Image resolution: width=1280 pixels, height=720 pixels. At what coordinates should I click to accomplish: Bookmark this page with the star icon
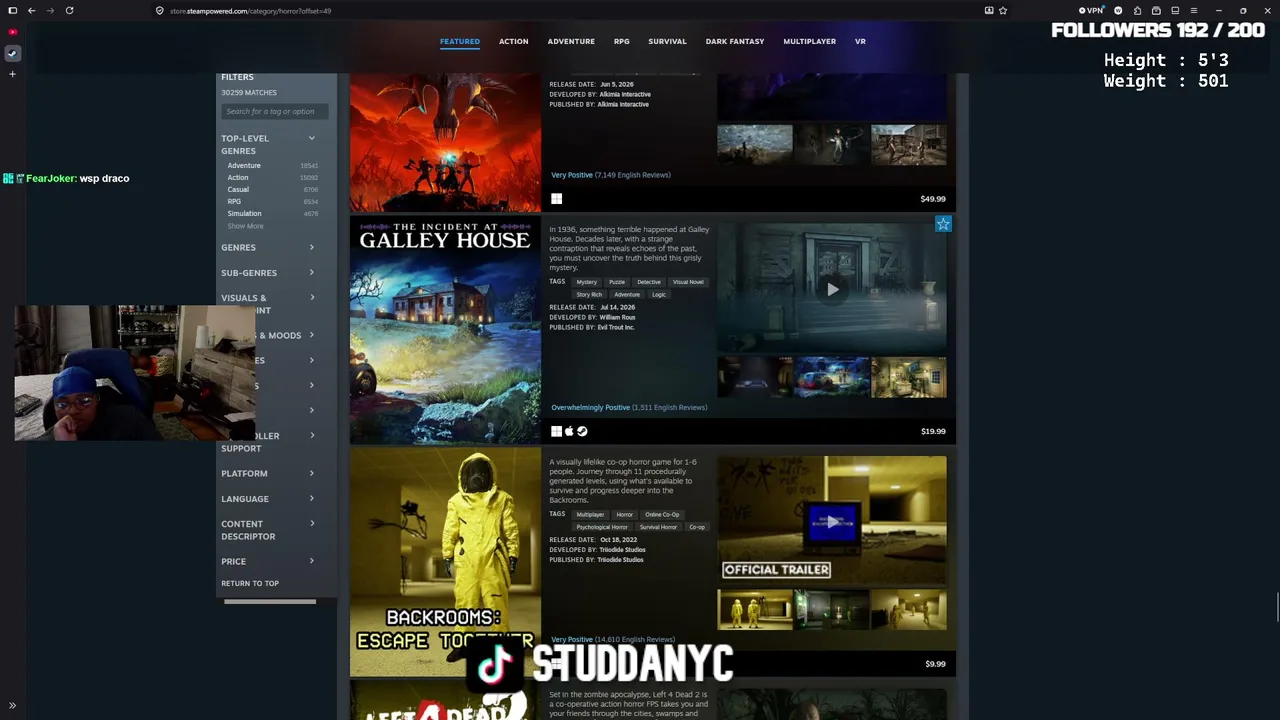pyautogui.click(x=1003, y=10)
